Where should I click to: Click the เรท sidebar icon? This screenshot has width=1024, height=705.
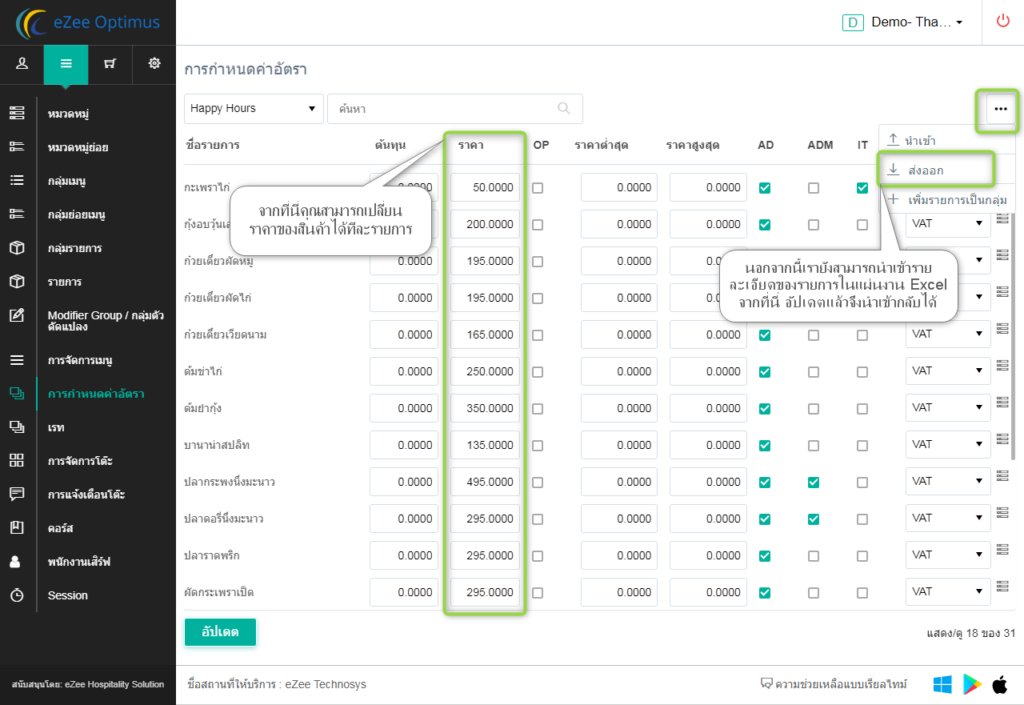[17, 427]
